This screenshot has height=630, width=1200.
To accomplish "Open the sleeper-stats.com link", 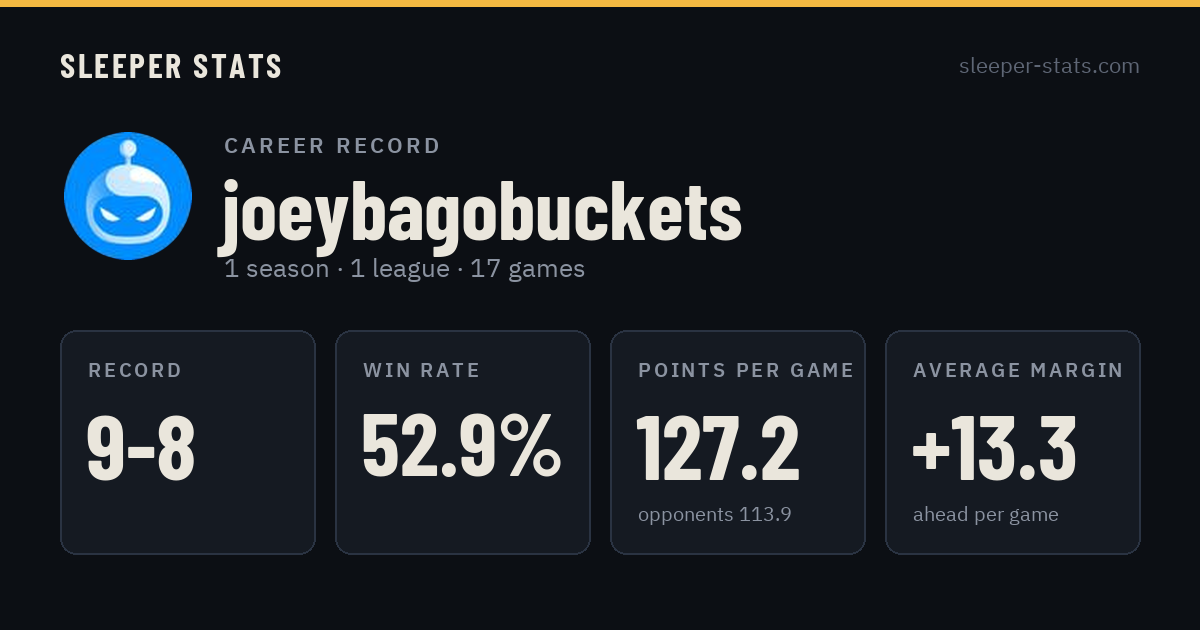I will 1049,66.
